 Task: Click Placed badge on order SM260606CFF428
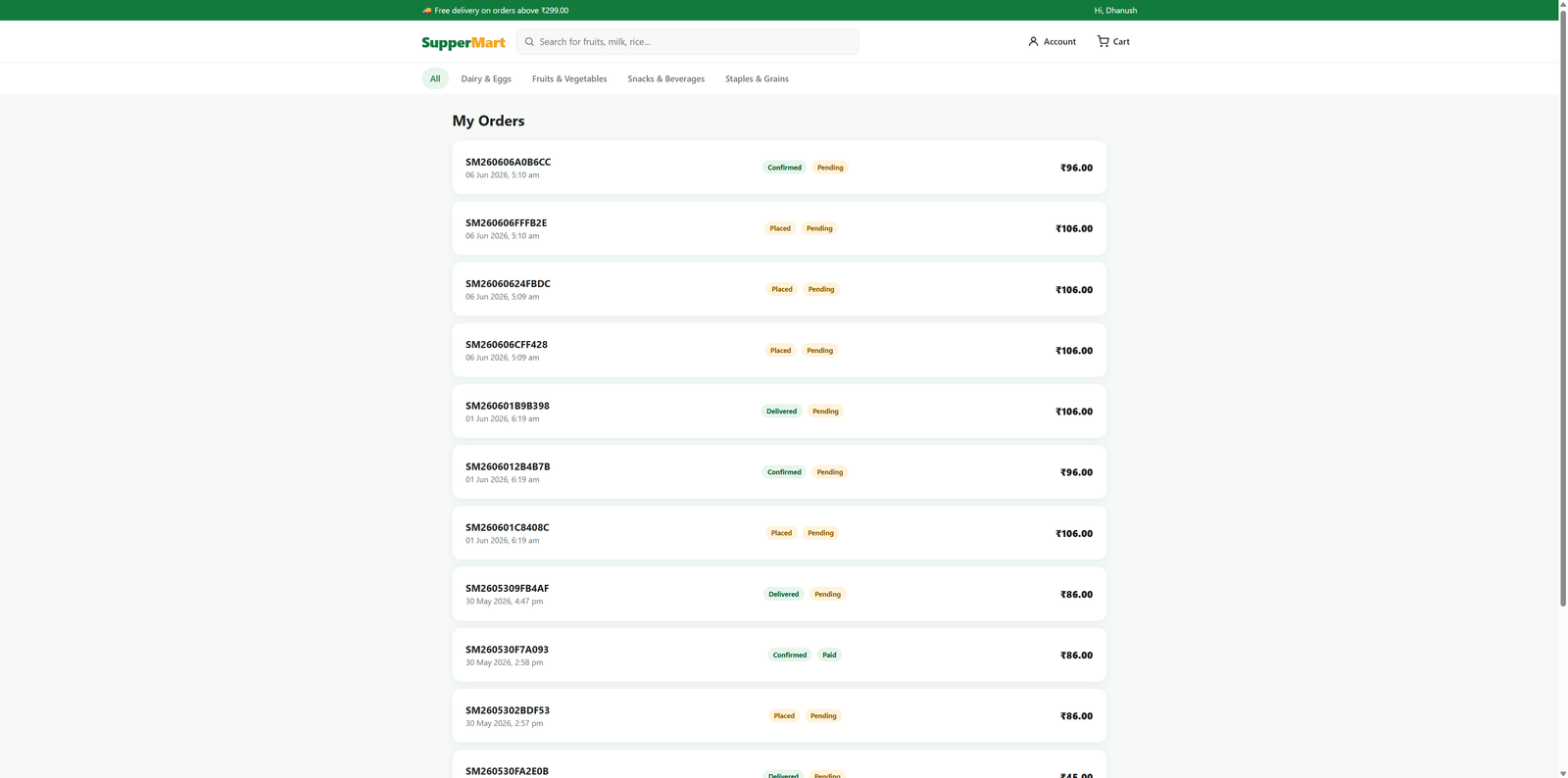pos(780,350)
